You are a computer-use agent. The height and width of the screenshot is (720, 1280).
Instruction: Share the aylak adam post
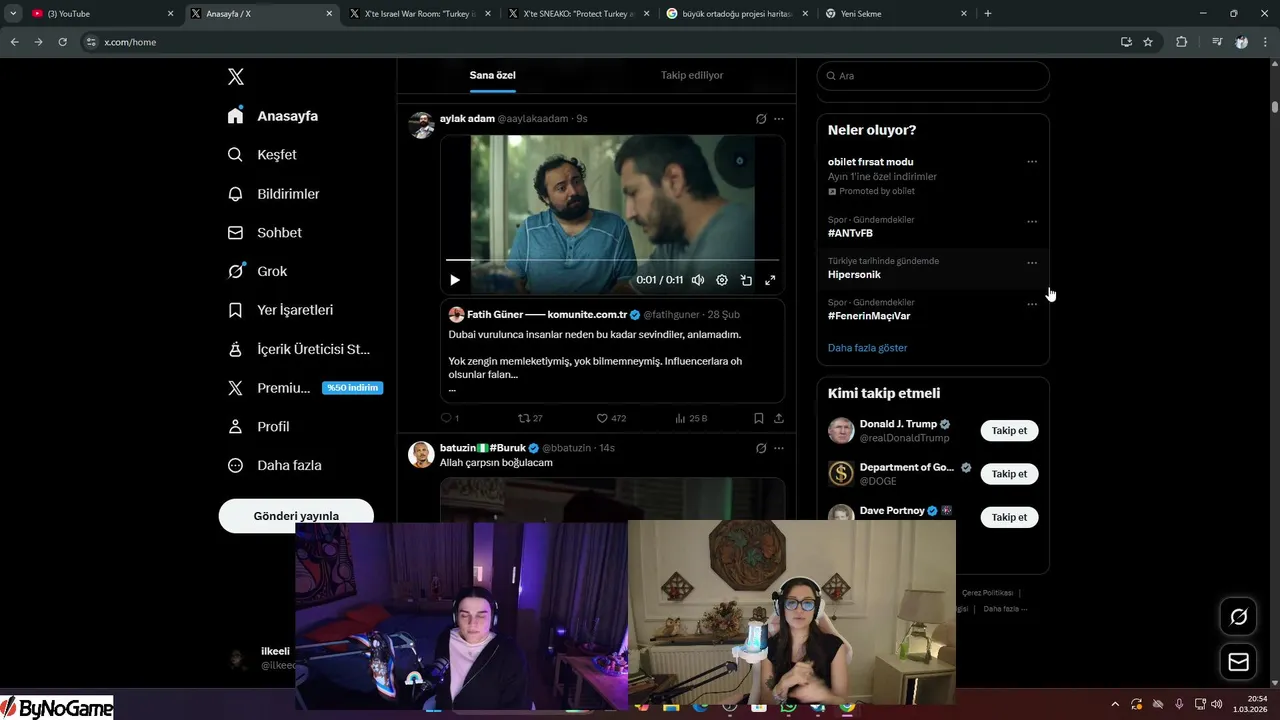(779, 418)
